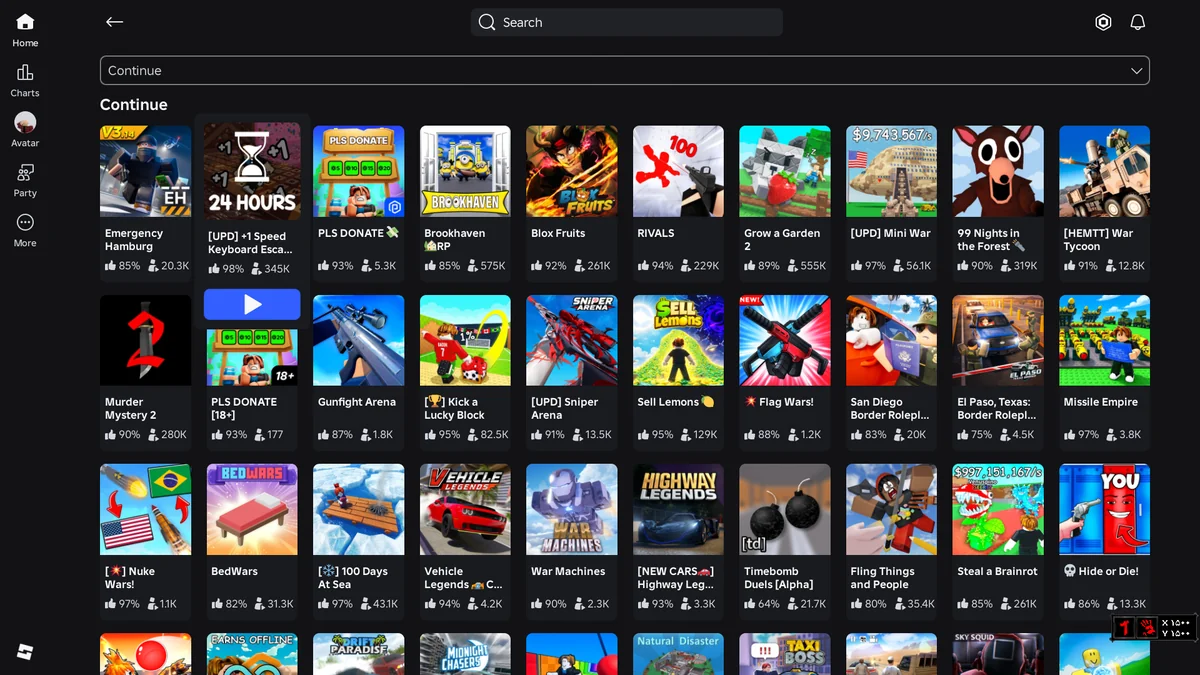
Task: Open RIVALS game thumbnail
Action: pyautogui.click(x=678, y=171)
